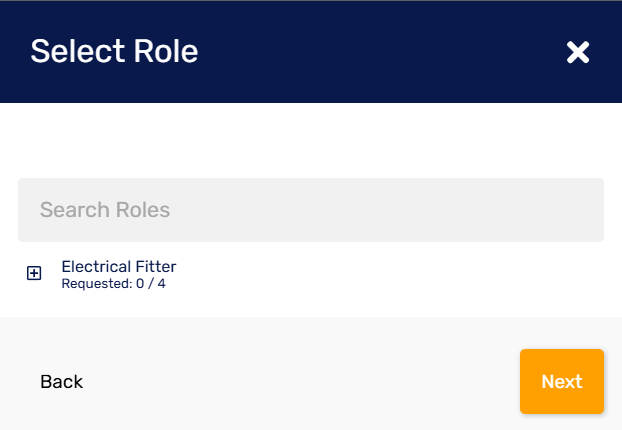Focus the Search Roles field
The height and width of the screenshot is (430, 622).
point(310,210)
